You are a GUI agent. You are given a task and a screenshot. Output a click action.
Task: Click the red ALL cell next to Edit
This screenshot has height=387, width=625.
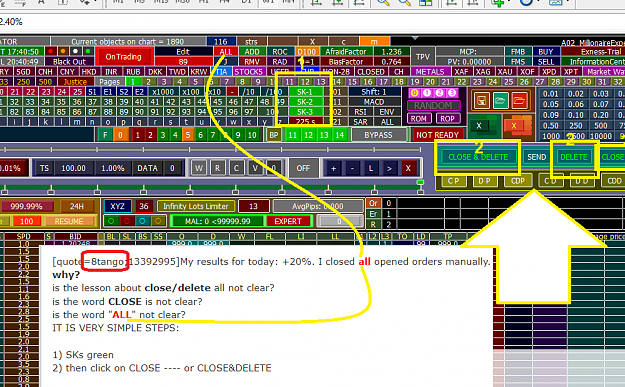tap(226, 52)
